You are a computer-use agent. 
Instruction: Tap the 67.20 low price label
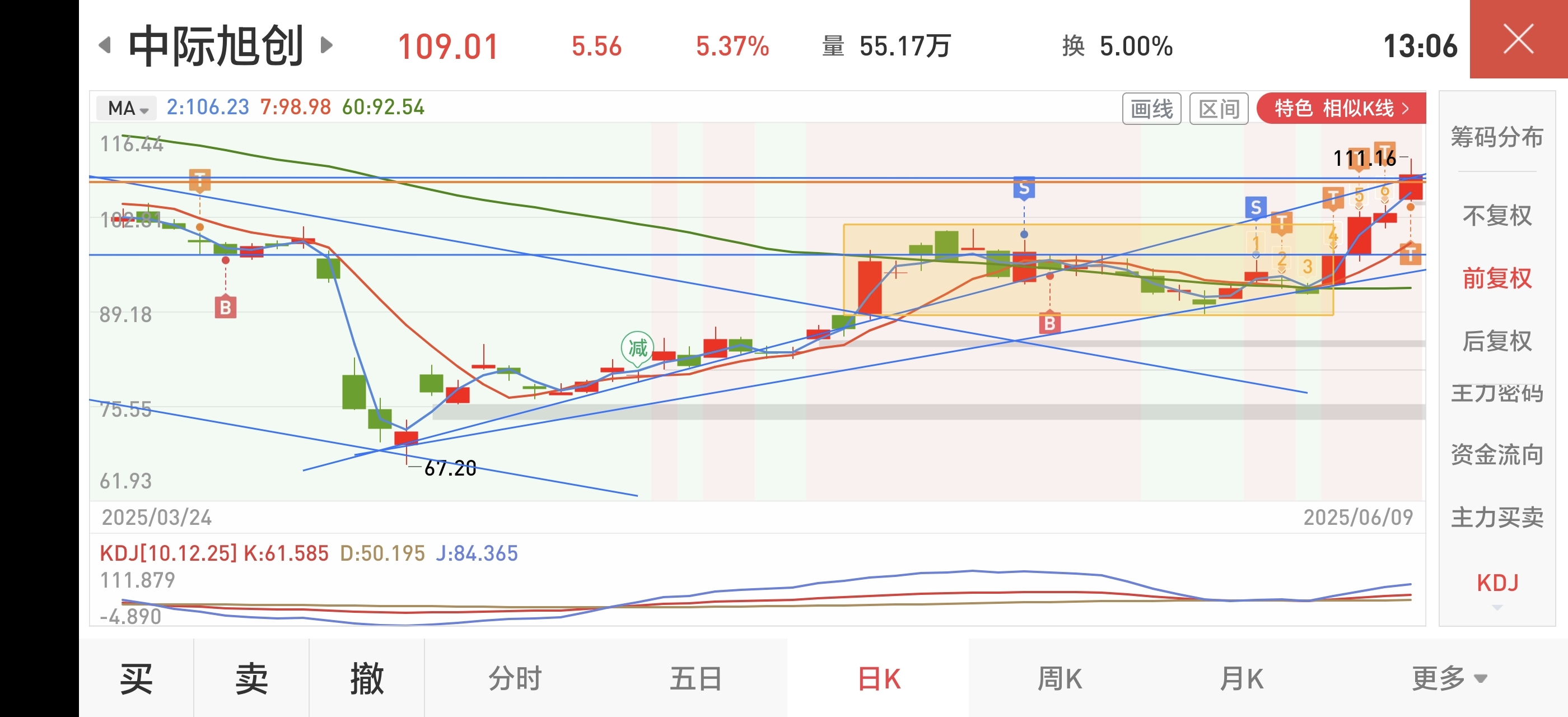tap(450, 468)
